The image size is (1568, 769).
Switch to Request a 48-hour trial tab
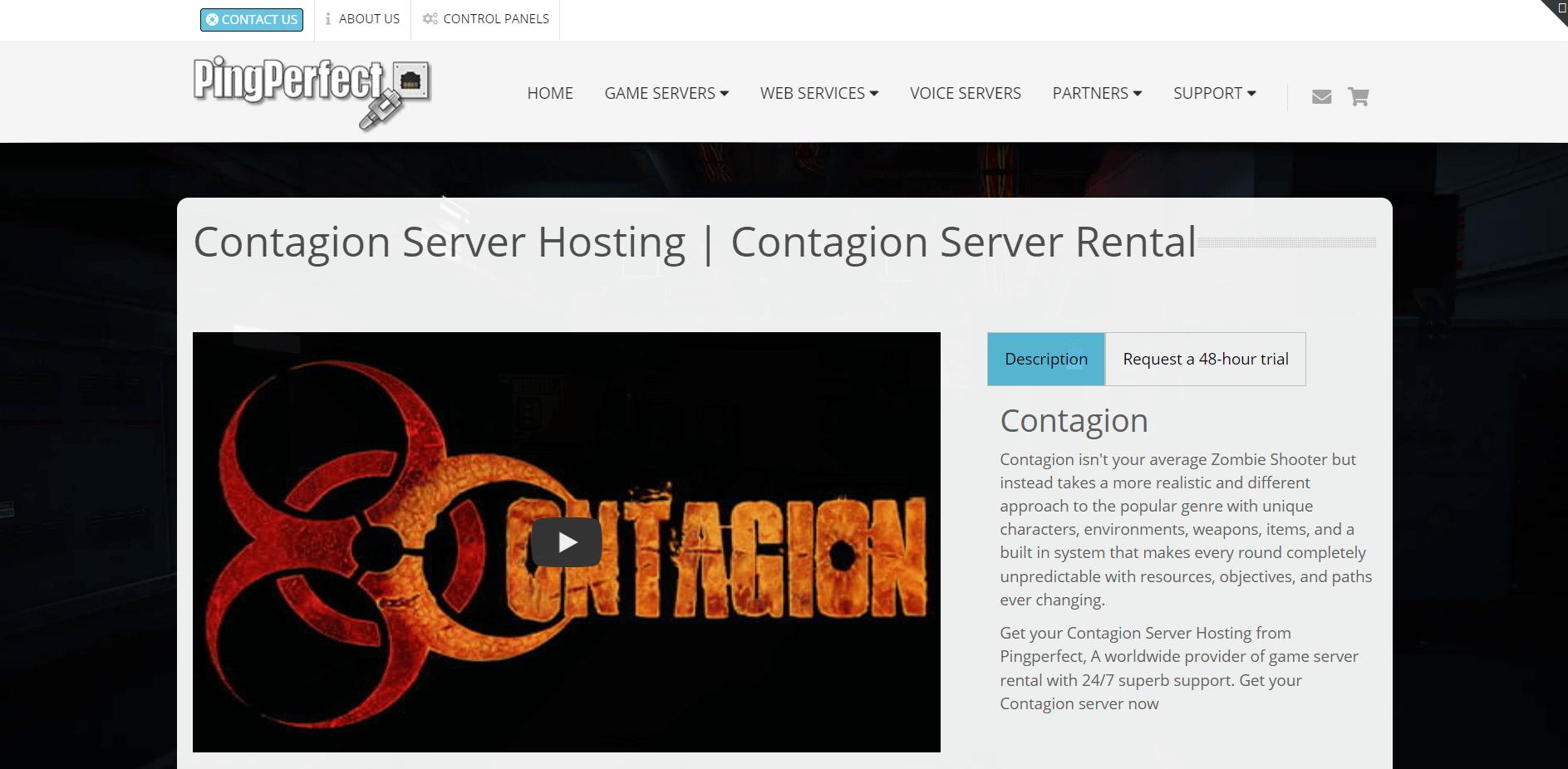pos(1206,359)
